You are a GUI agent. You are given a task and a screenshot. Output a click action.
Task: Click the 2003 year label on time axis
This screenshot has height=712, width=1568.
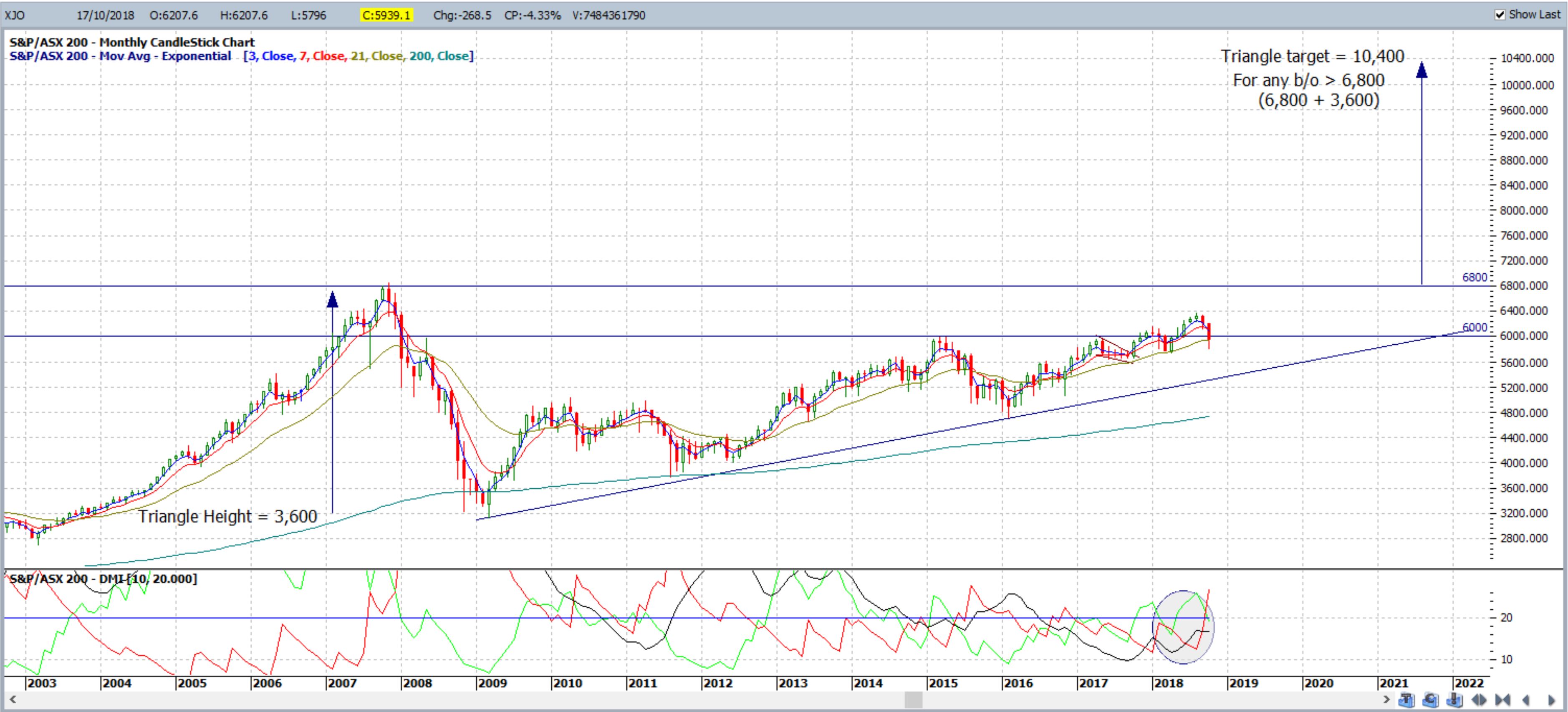42,683
